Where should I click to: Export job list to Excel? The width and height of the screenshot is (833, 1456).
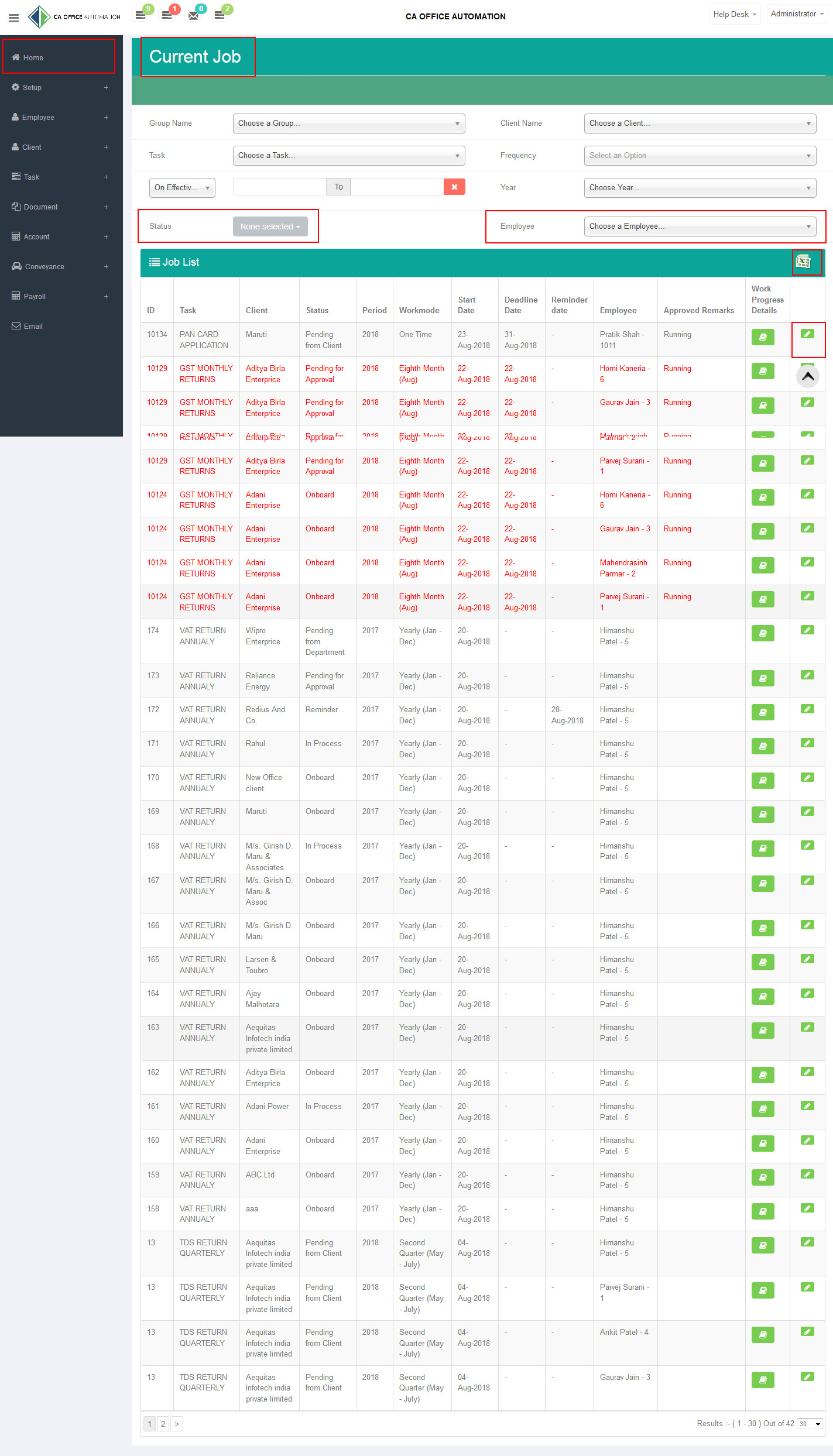click(804, 262)
